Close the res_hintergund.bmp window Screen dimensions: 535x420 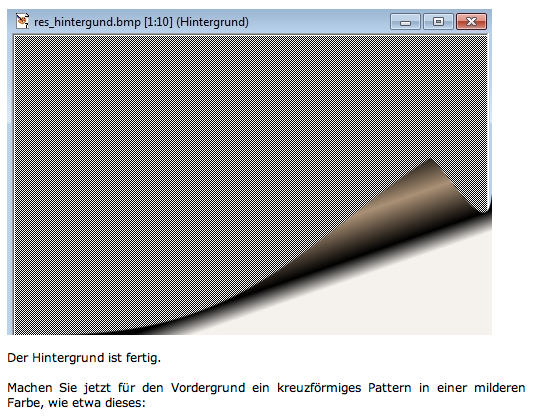click(472, 22)
